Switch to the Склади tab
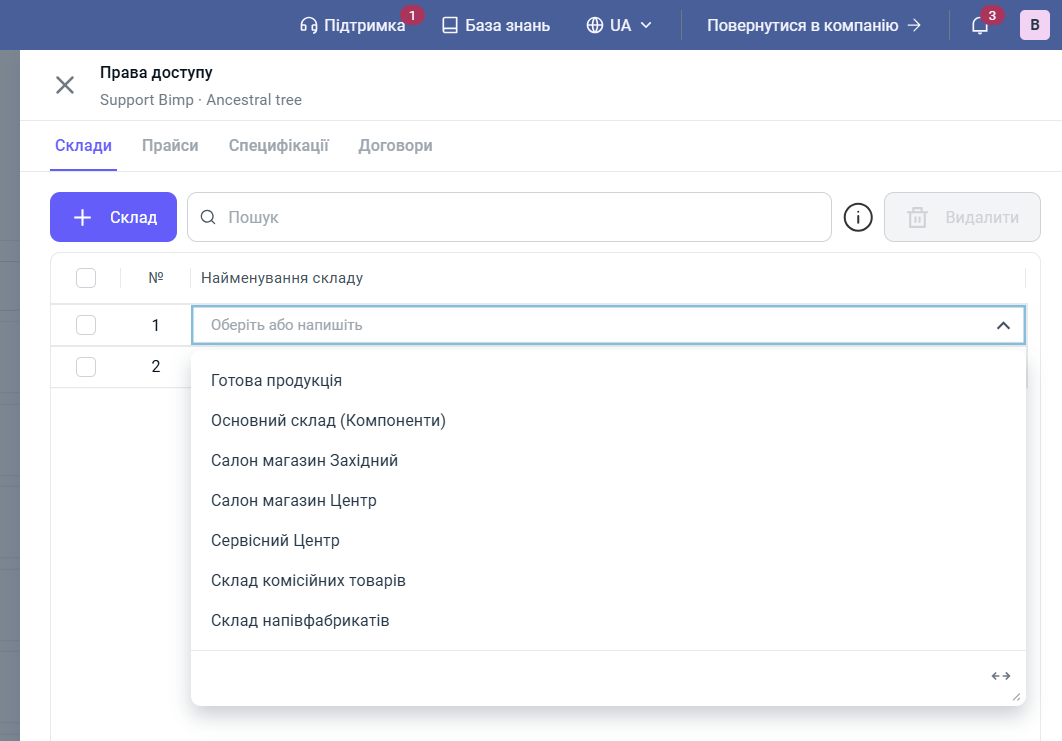The image size is (1062, 741). click(83, 146)
